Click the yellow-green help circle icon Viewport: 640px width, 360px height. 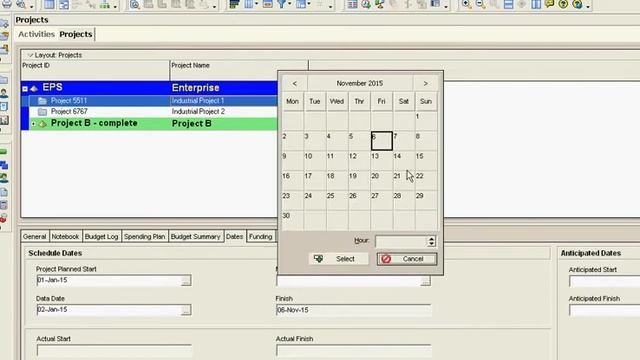563,4
